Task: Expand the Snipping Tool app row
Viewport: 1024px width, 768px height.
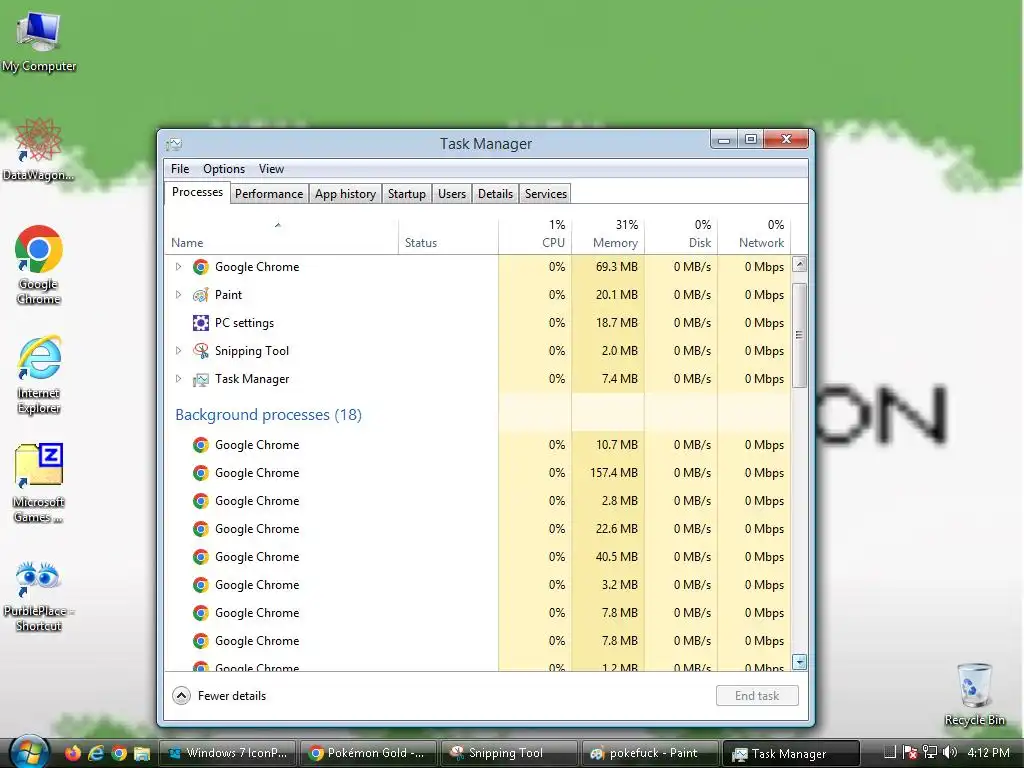Action: coord(178,351)
